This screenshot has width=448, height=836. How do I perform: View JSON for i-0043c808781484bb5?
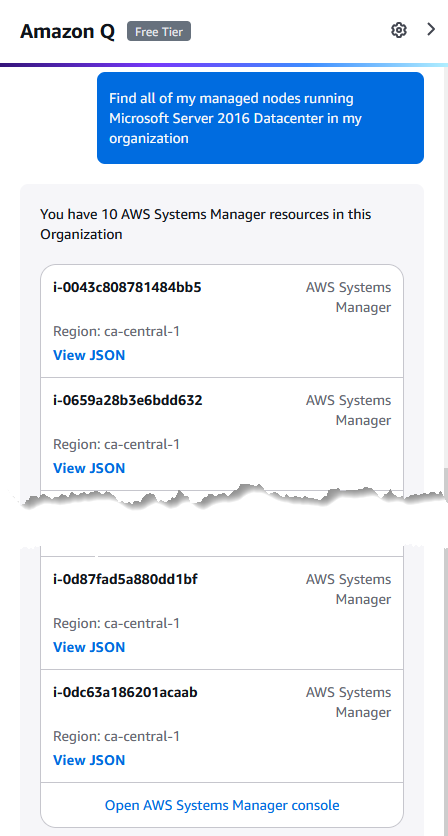pyautogui.click(x=89, y=355)
